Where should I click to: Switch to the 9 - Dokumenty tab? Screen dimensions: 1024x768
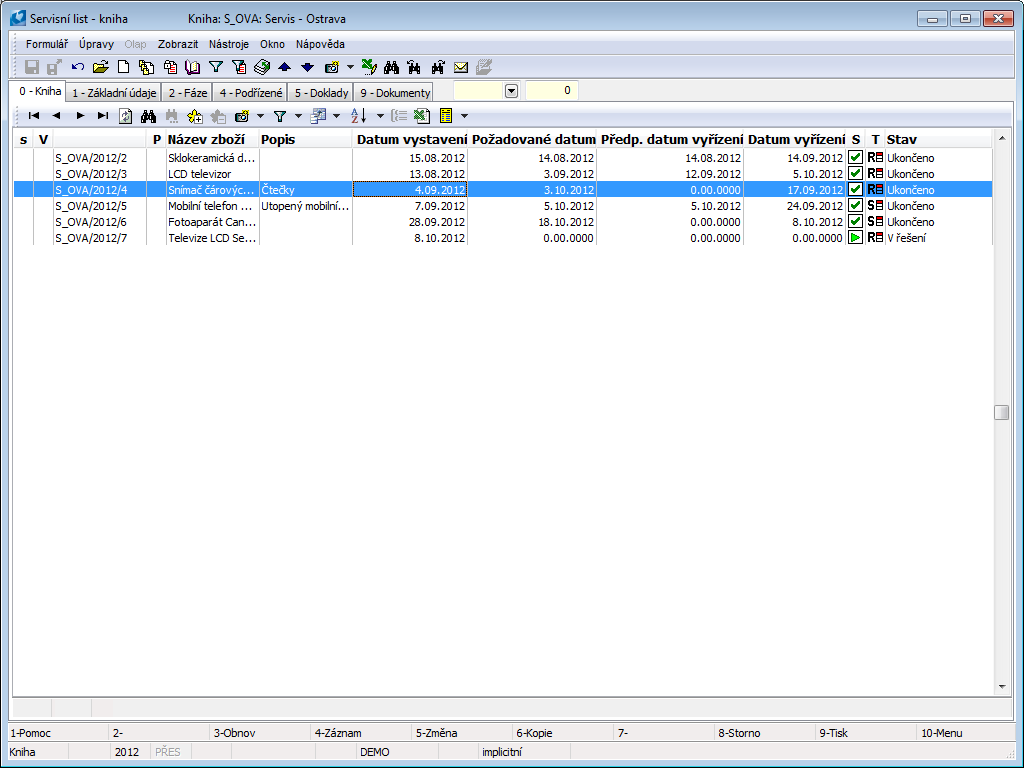pyautogui.click(x=395, y=93)
